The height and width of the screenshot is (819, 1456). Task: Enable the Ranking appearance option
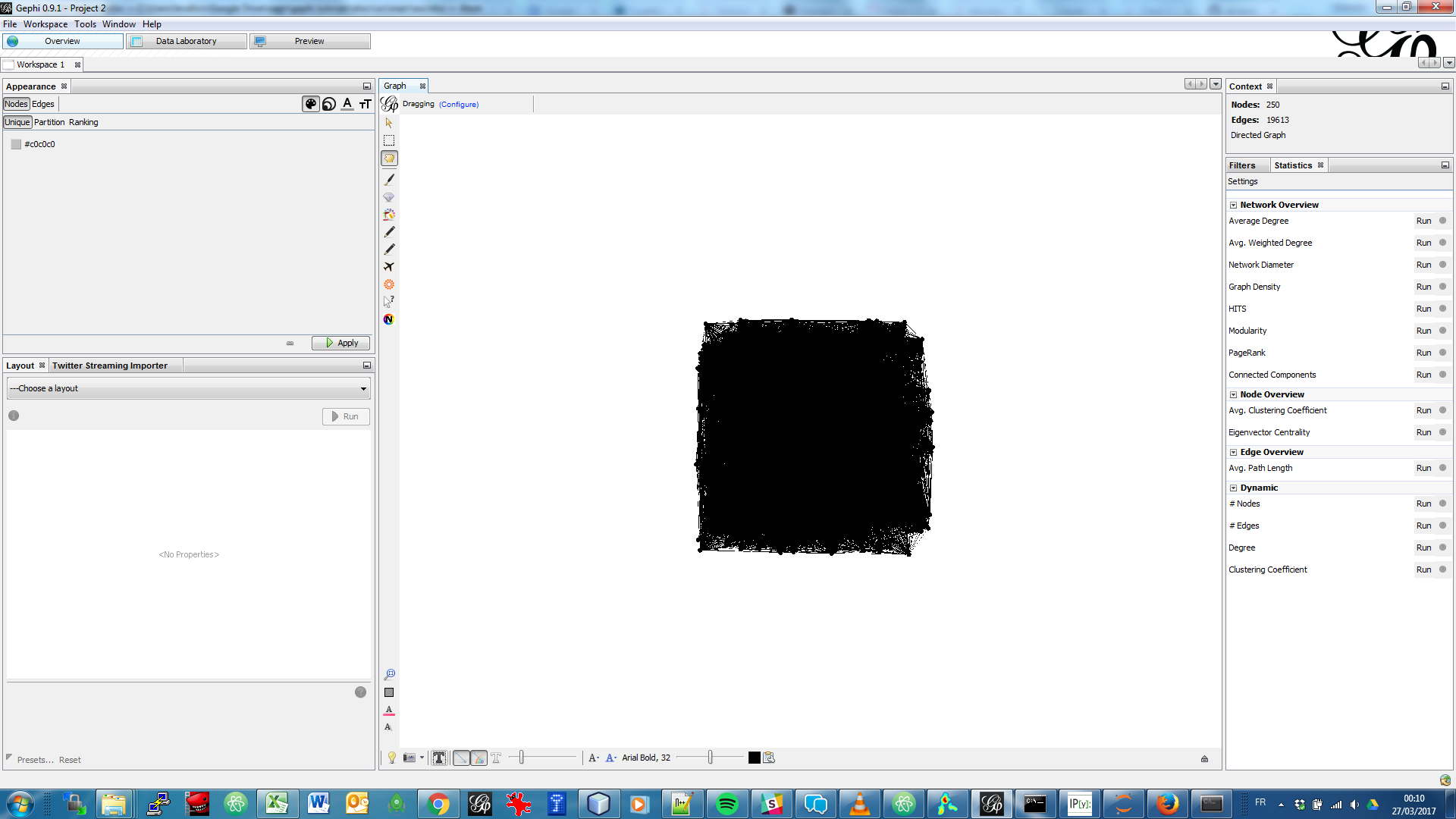point(84,122)
